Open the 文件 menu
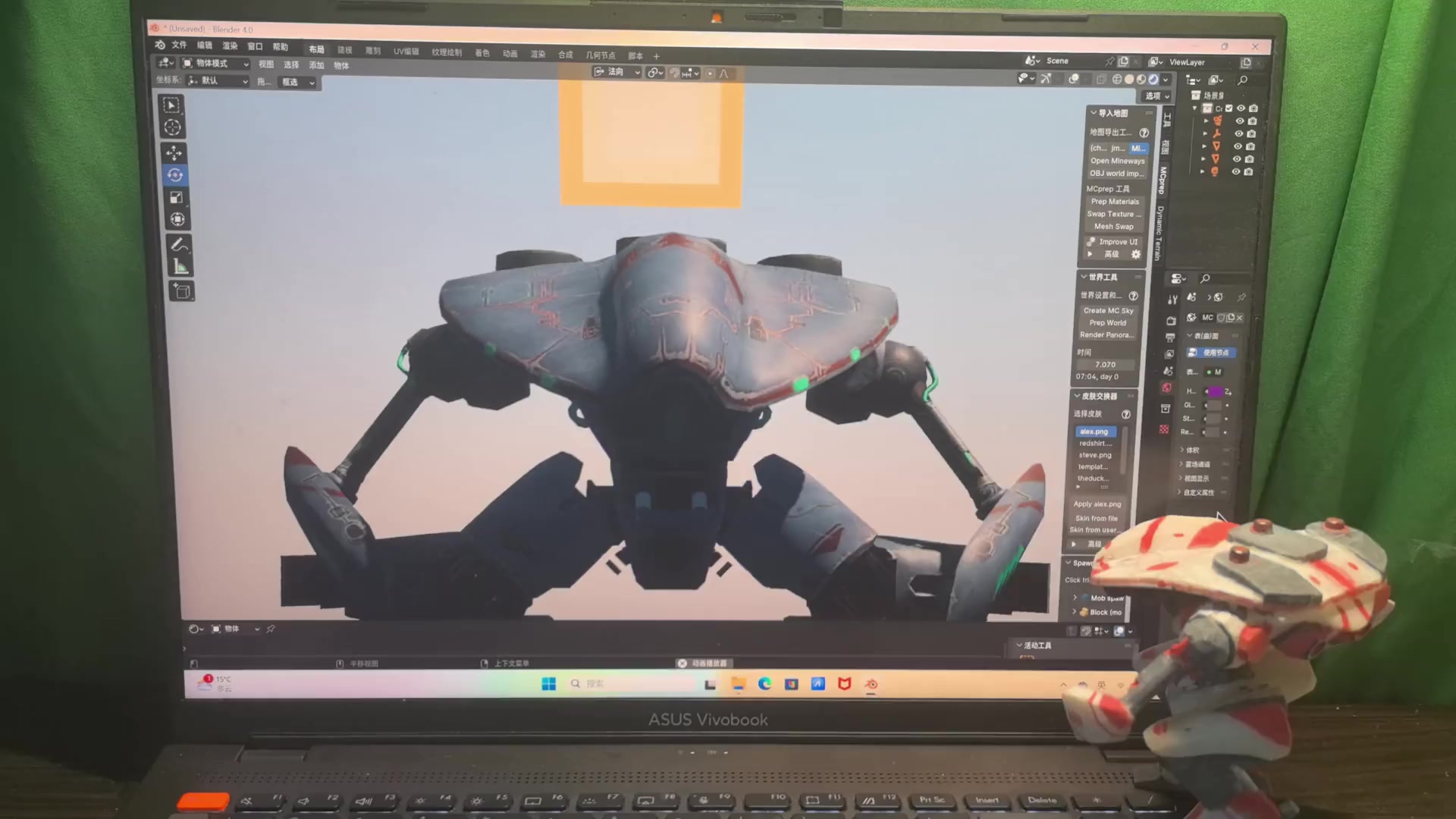The image size is (1456, 819). coord(179,45)
